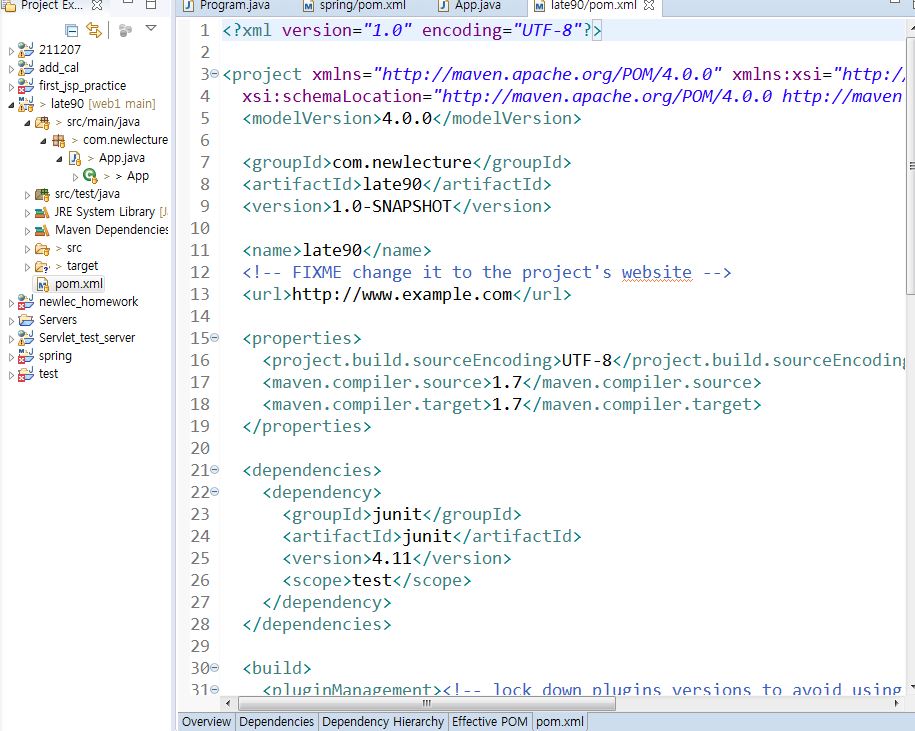This screenshot has height=731, width=915.
Task: Click the src/test/java folder icon
Action: coord(42,194)
